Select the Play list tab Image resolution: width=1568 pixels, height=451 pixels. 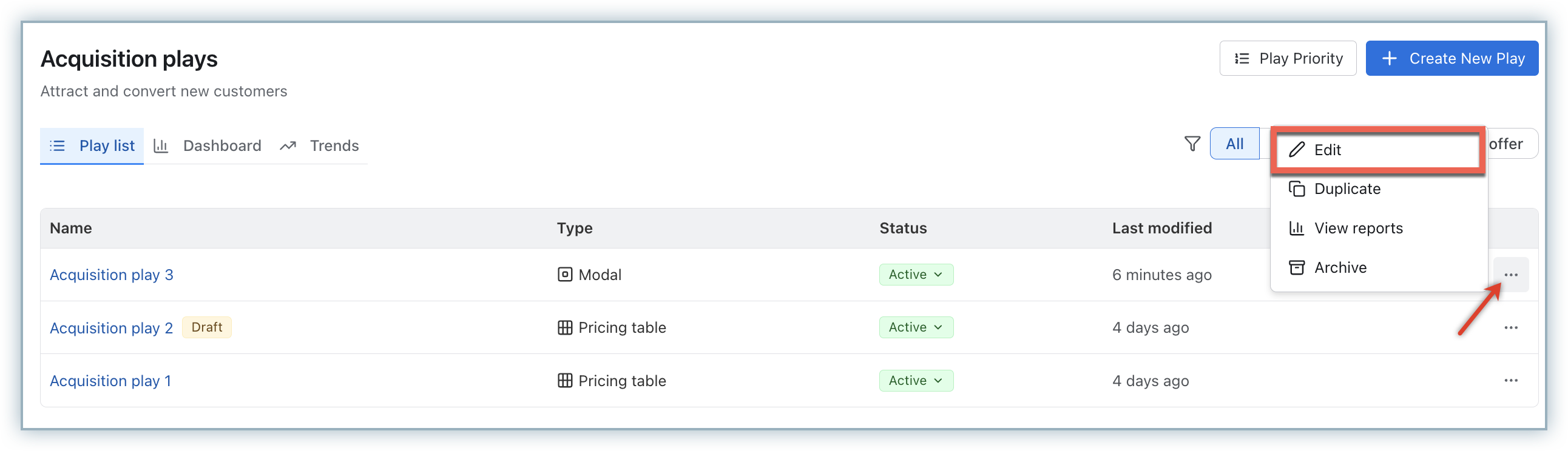[92, 146]
